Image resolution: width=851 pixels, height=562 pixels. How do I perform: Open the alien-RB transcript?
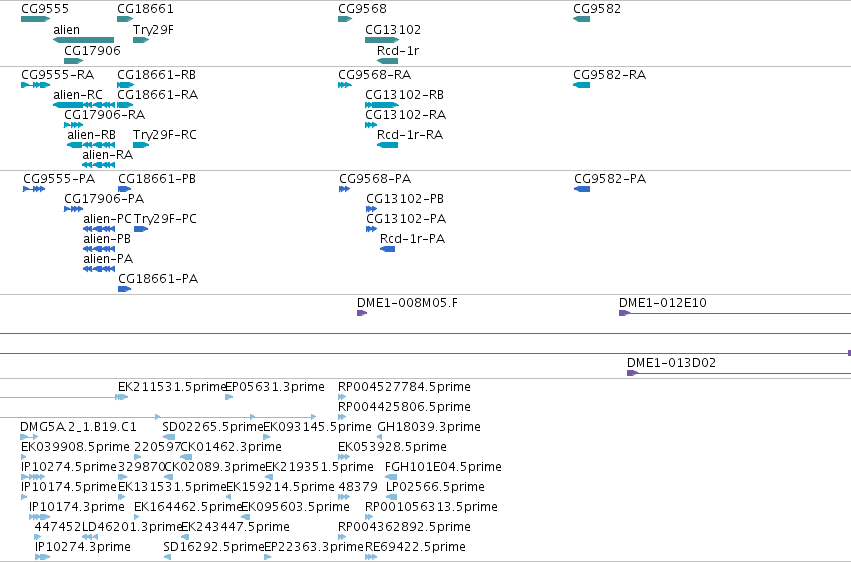[91, 145]
